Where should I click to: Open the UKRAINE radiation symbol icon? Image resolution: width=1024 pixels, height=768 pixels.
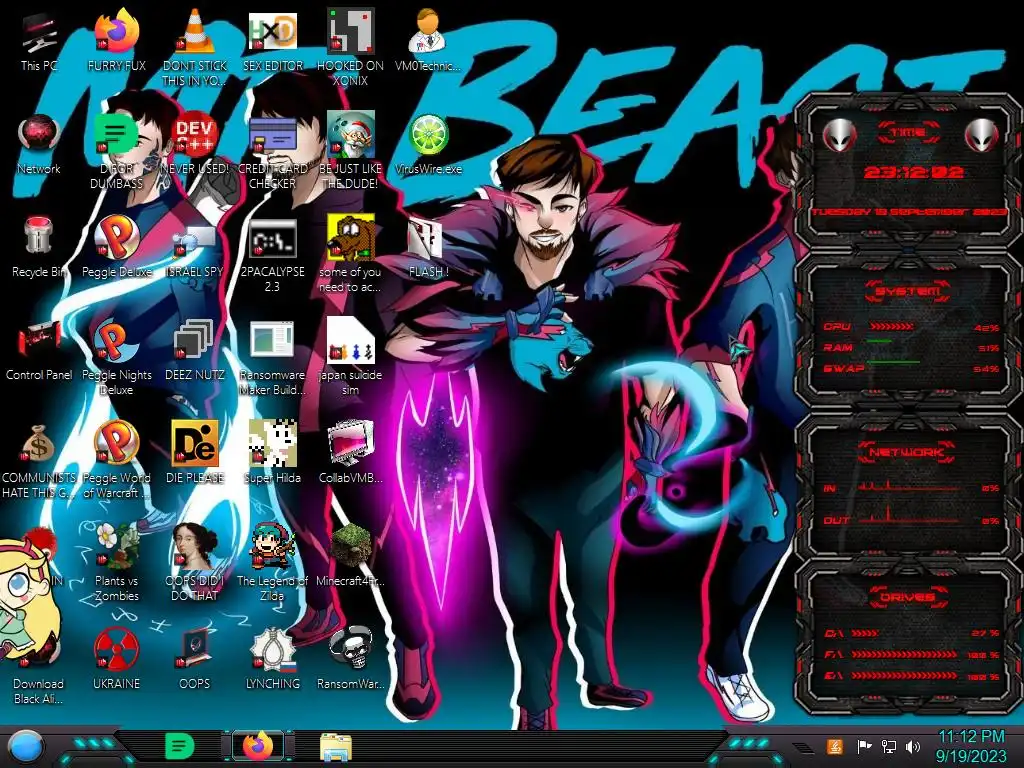tap(117, 649)
